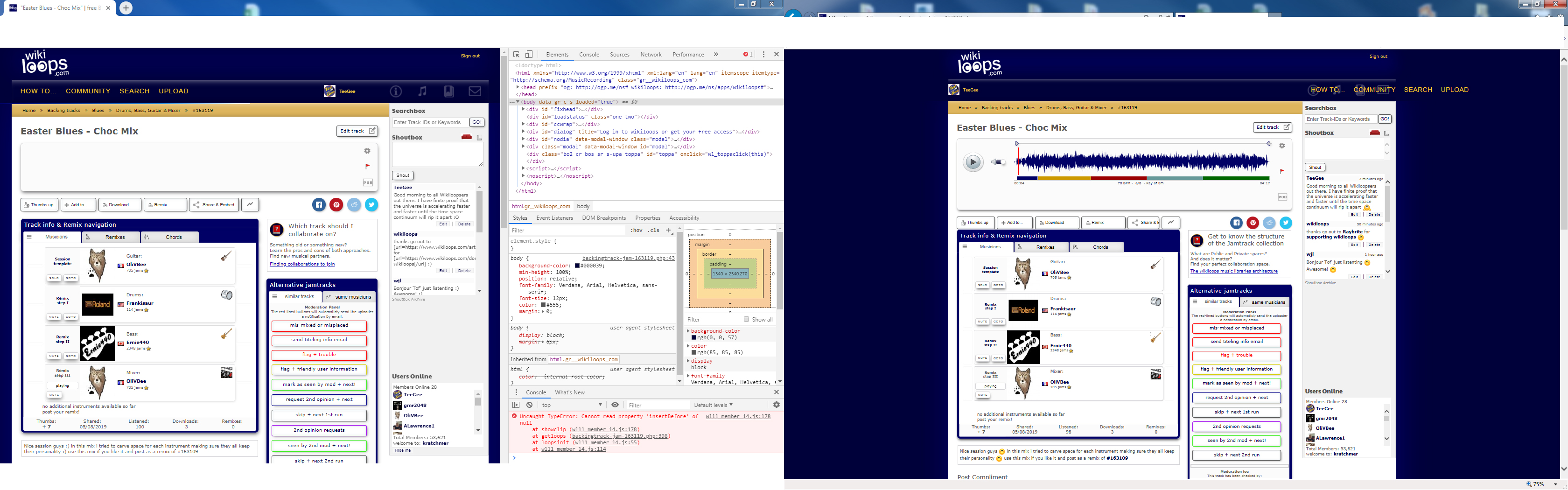Image resolution: width=1568 pixels, height=490 pixels.
Task: Show more DevTools tabs via double chevron
Action: [716, 54]
